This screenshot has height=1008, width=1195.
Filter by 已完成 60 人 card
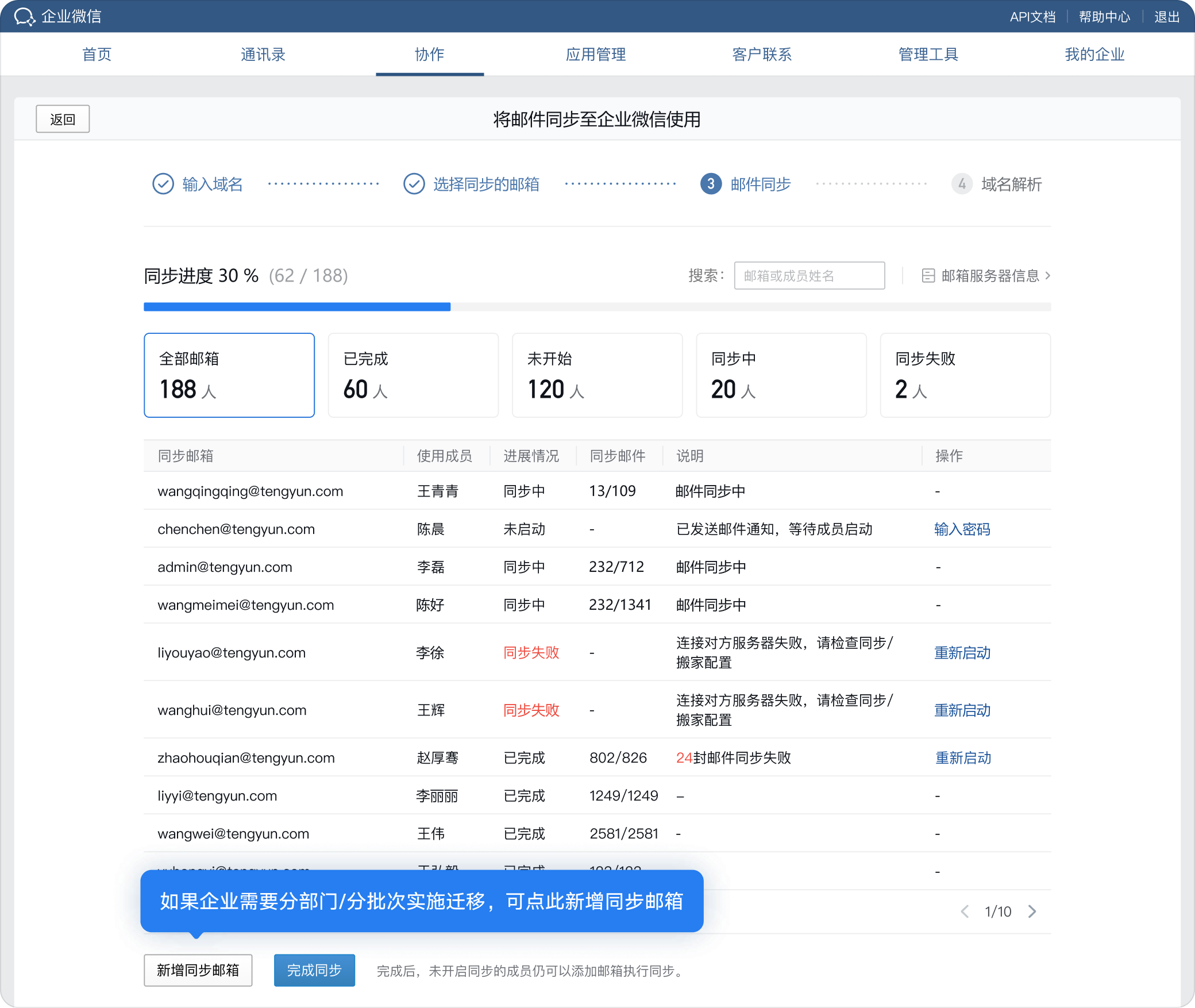click(413, 375)
